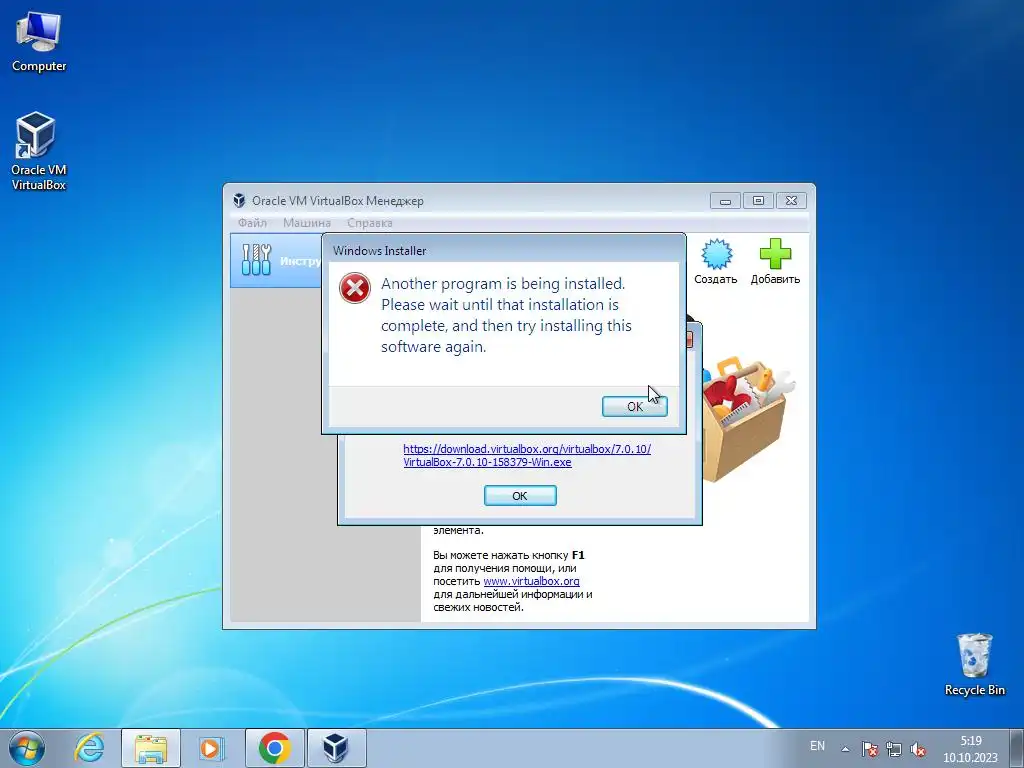1024x768 pixels.
Task: Maximize the VirtualBox Manager window
Action: pyautogui.click(x=758, y=200)
